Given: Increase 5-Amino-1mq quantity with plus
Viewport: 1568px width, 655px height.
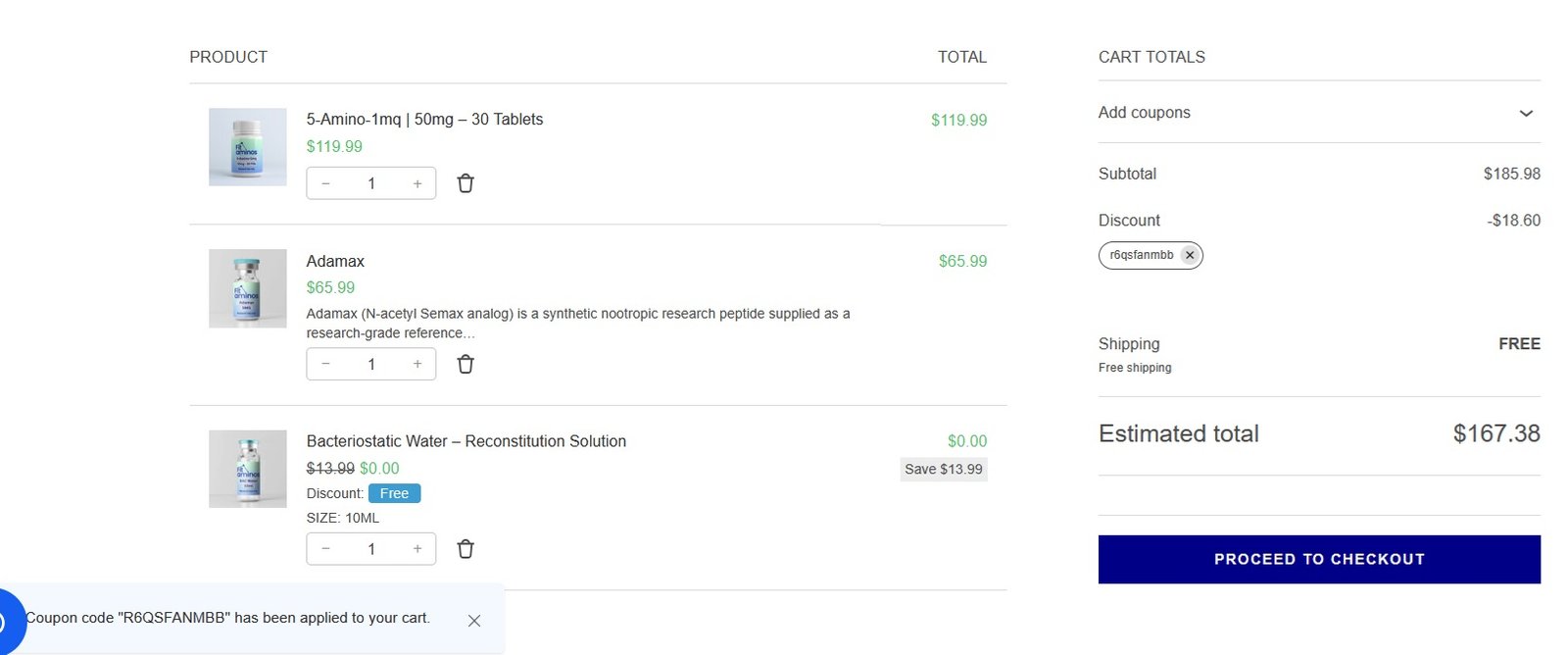Looking at the screenshot, I should pyautogui.click(x=417, y=183).
